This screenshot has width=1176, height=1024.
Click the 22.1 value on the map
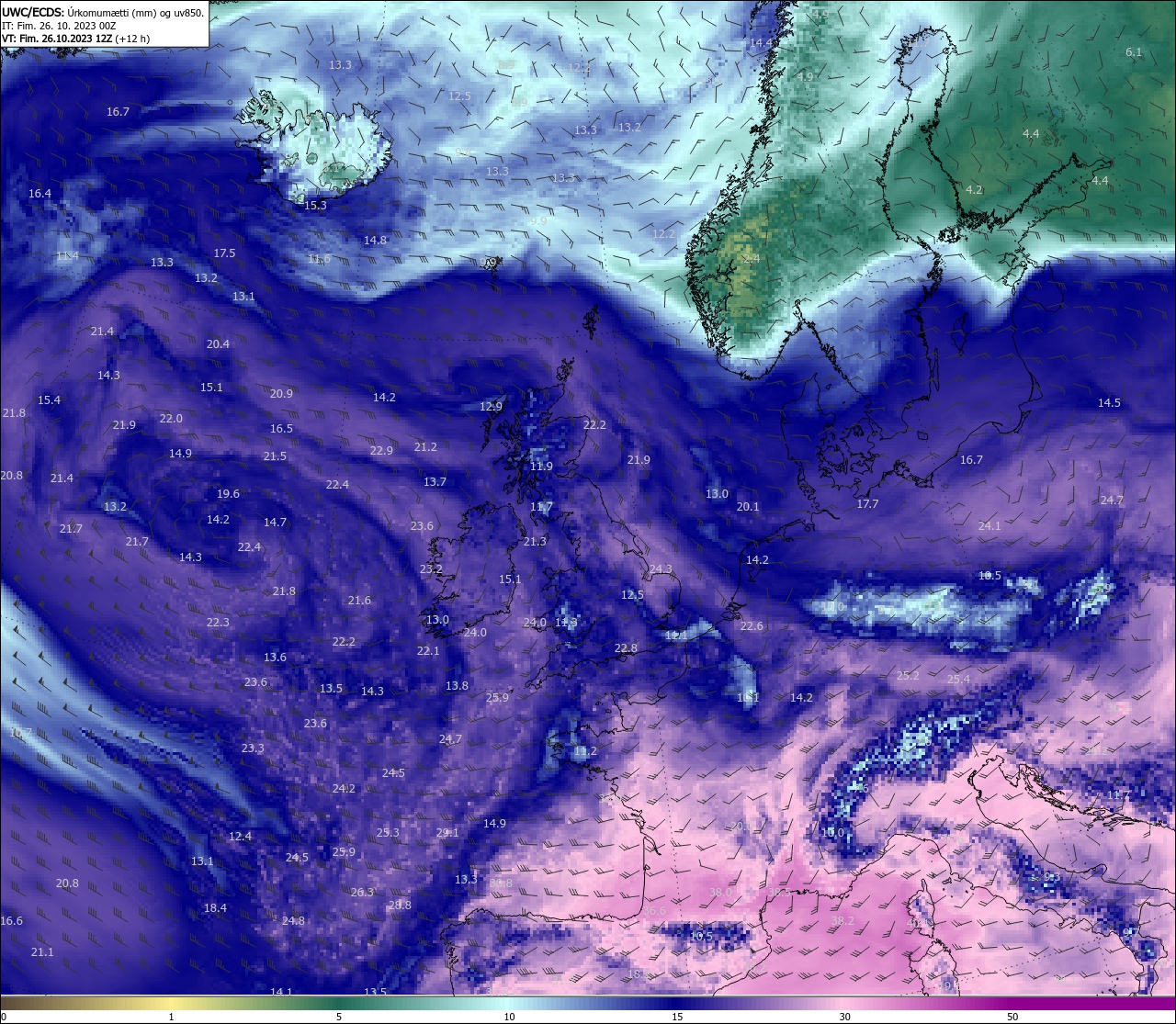428,651
